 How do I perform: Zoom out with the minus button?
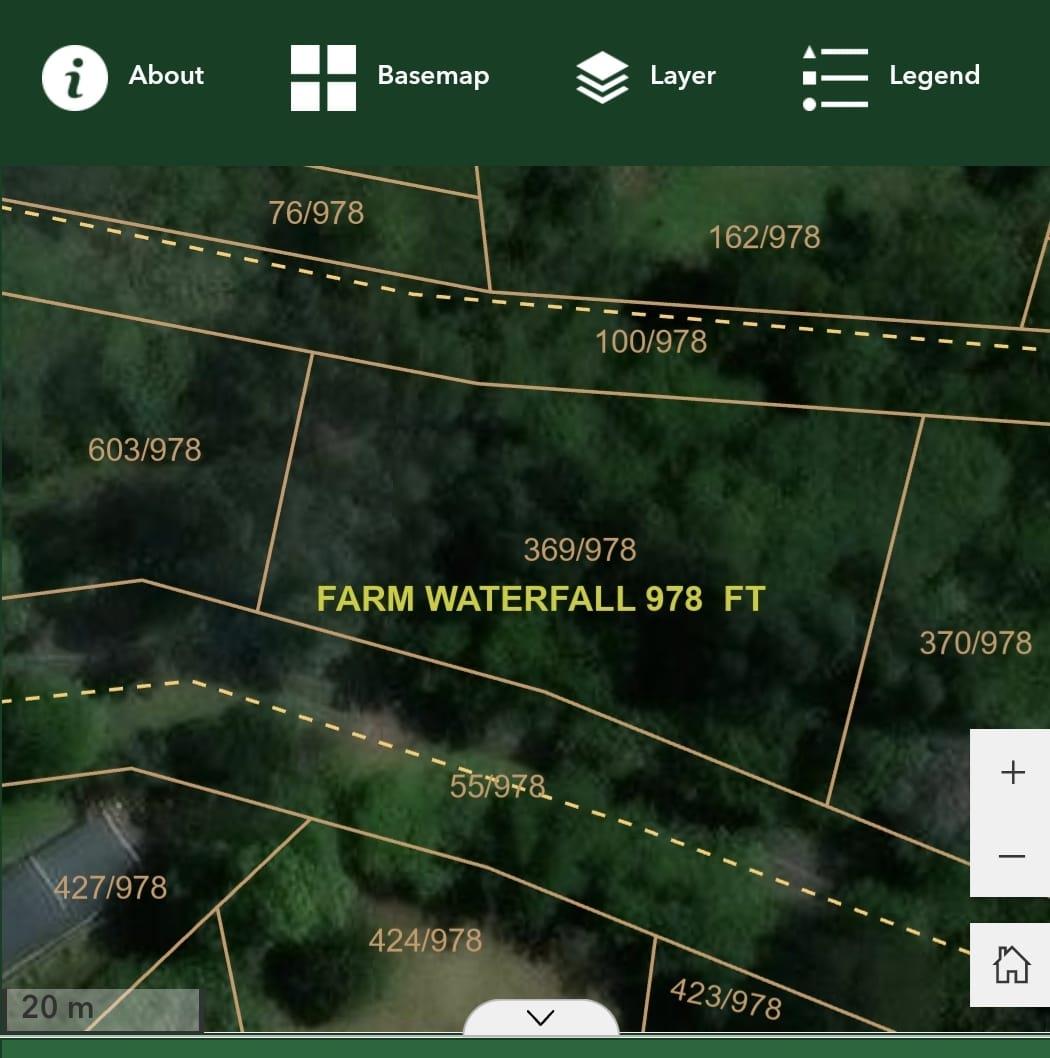1012,856
